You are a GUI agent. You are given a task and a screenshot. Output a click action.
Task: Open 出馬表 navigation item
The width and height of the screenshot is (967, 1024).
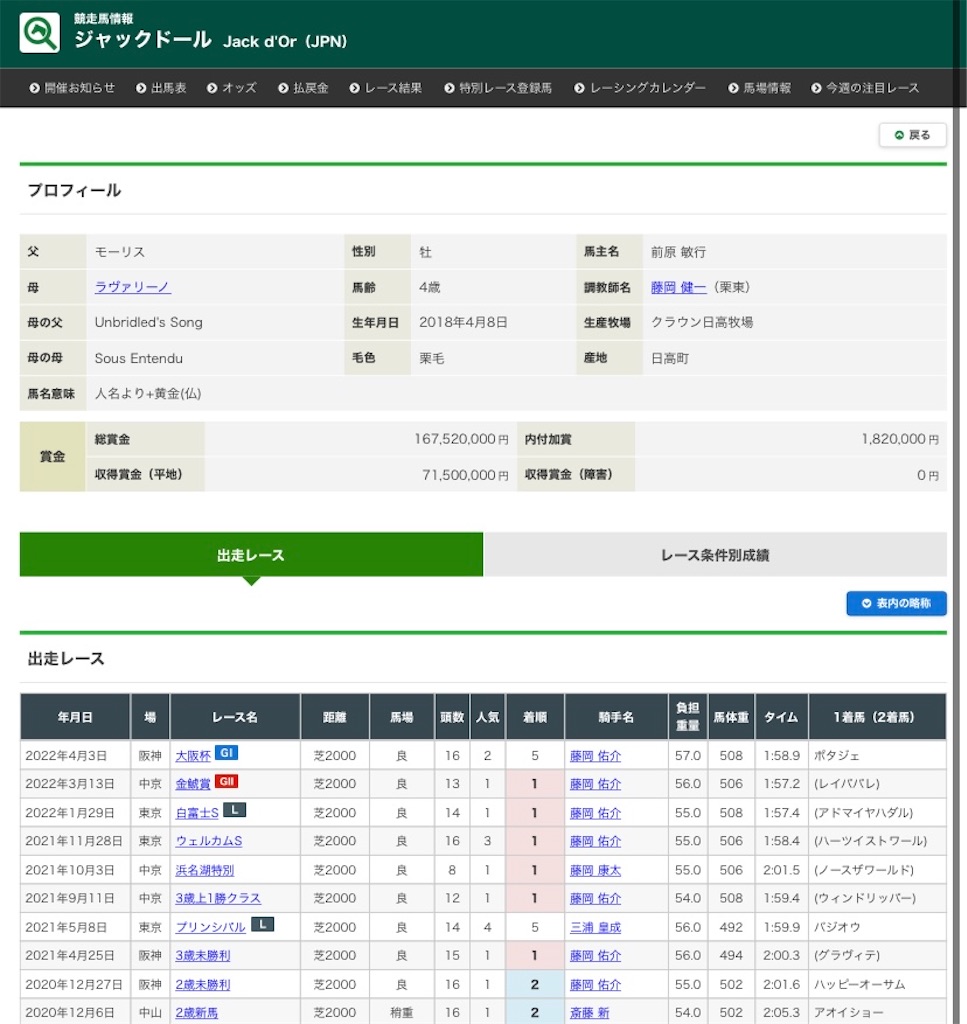[161, 88]
